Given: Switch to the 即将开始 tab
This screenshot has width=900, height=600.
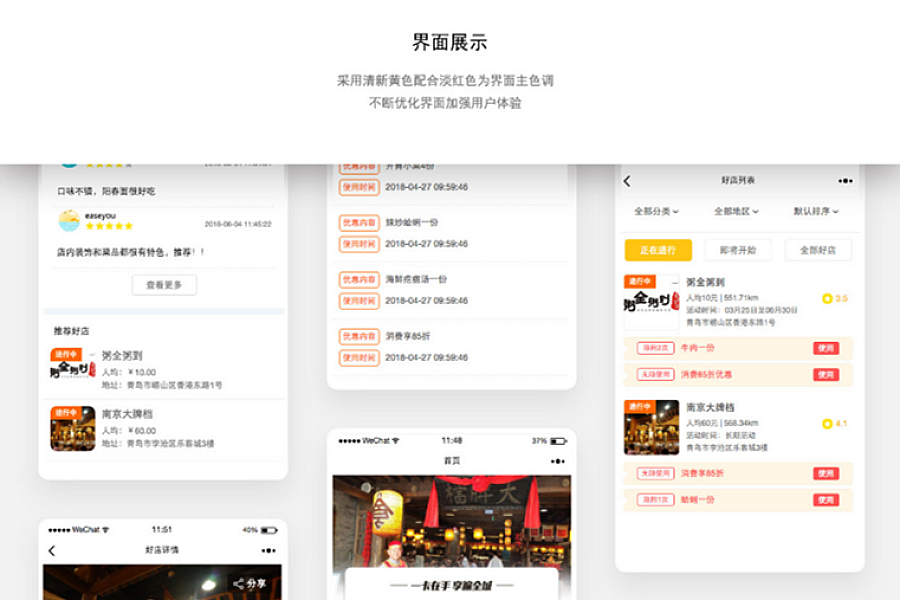Looking at the screenshot, I should pyautogui.click(x=738, y=250).
